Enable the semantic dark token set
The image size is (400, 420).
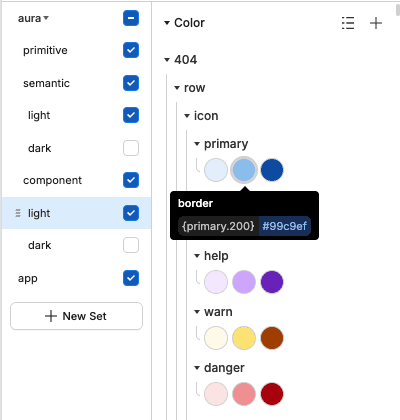coord(131,148)
